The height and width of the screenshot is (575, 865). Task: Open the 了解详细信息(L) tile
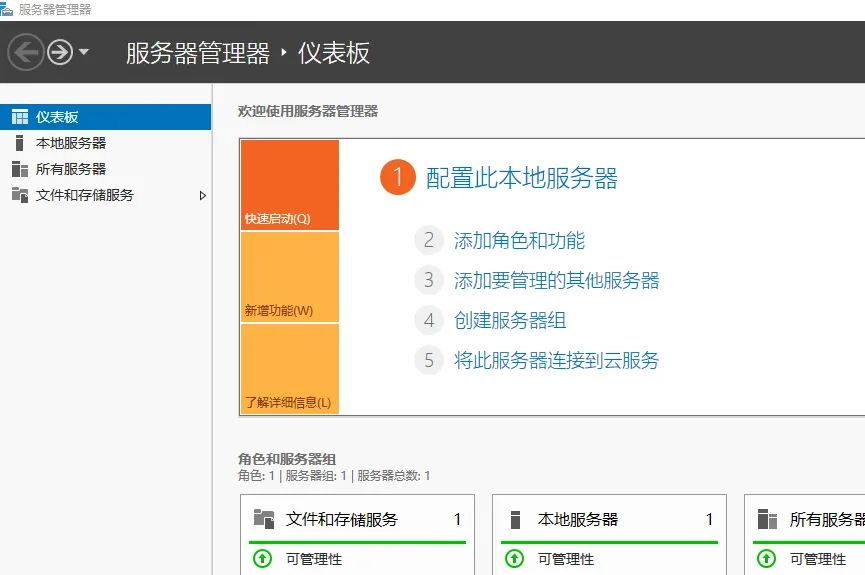pyautogui.click(x=289, y=369)
